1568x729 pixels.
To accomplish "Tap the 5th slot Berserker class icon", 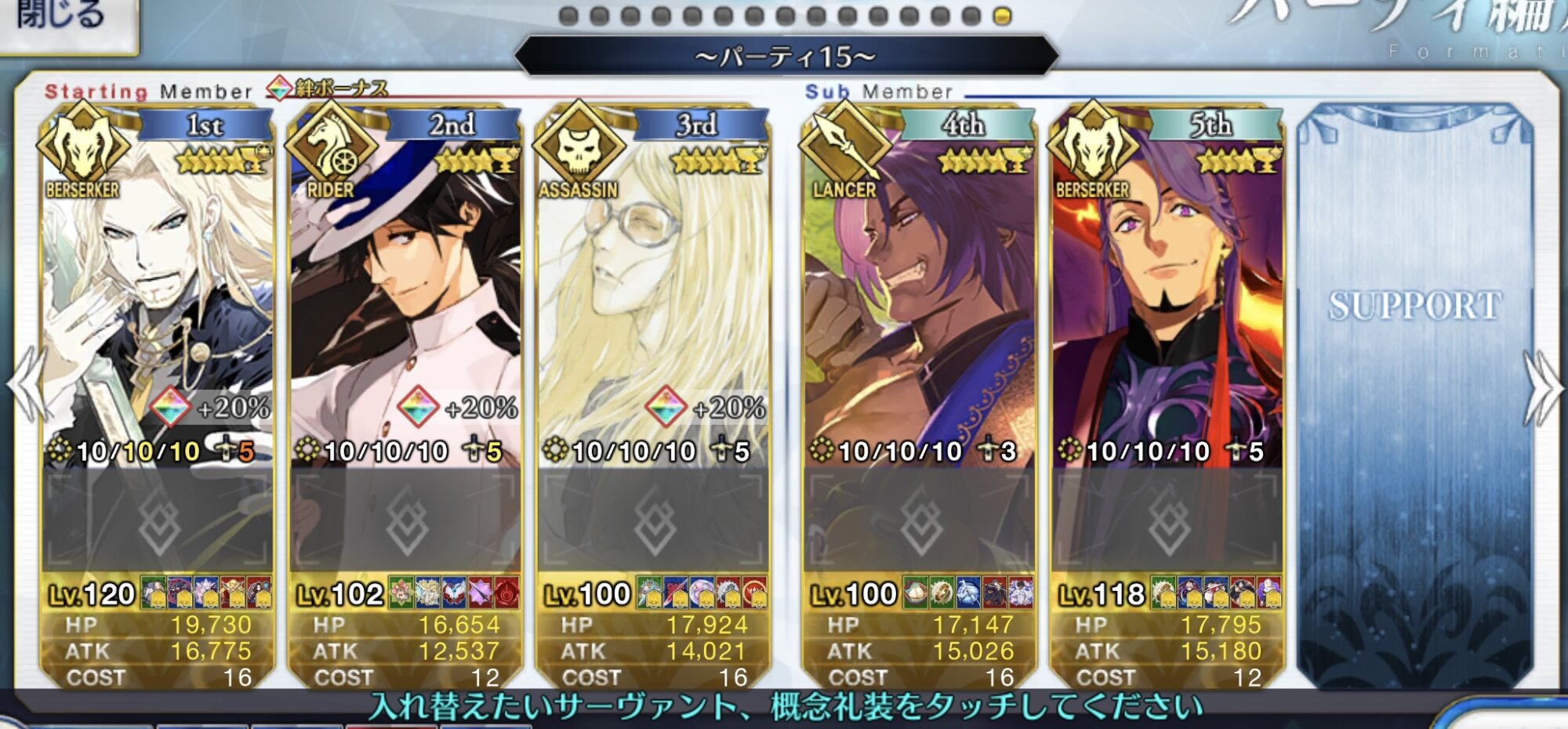I will click(x=1093, y=147).
